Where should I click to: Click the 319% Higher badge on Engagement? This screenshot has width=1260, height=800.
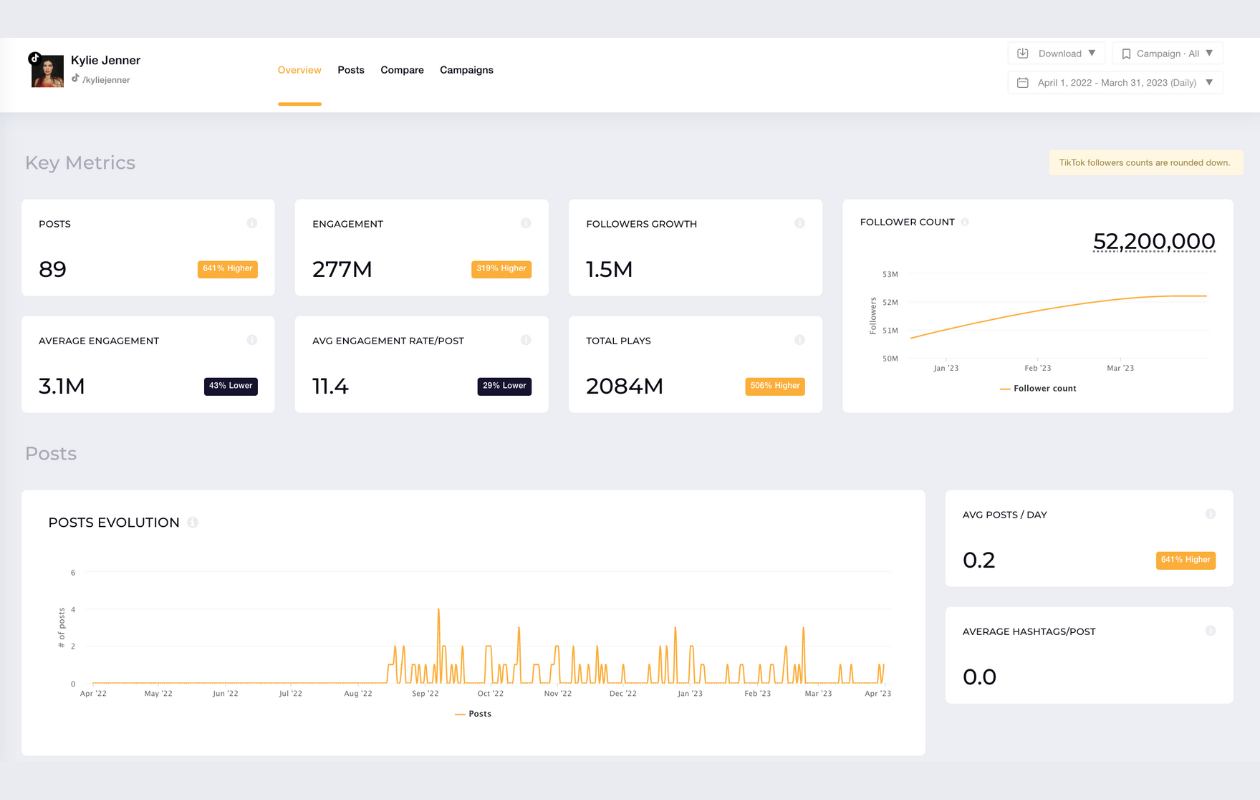[x=501, y=269]
